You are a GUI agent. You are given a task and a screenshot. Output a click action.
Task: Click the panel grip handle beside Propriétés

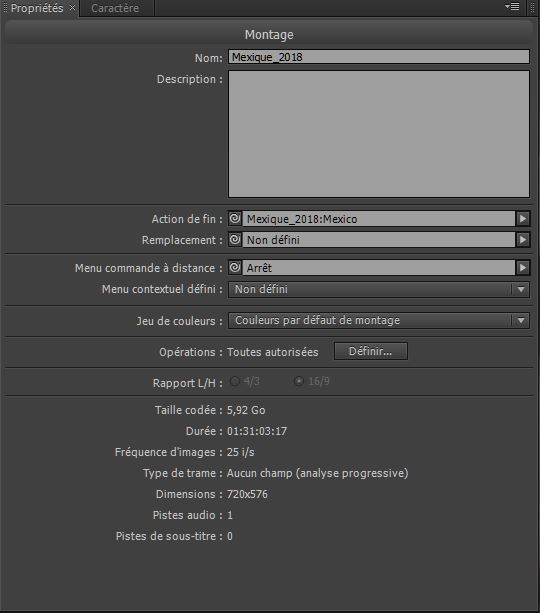pos(5,8)
